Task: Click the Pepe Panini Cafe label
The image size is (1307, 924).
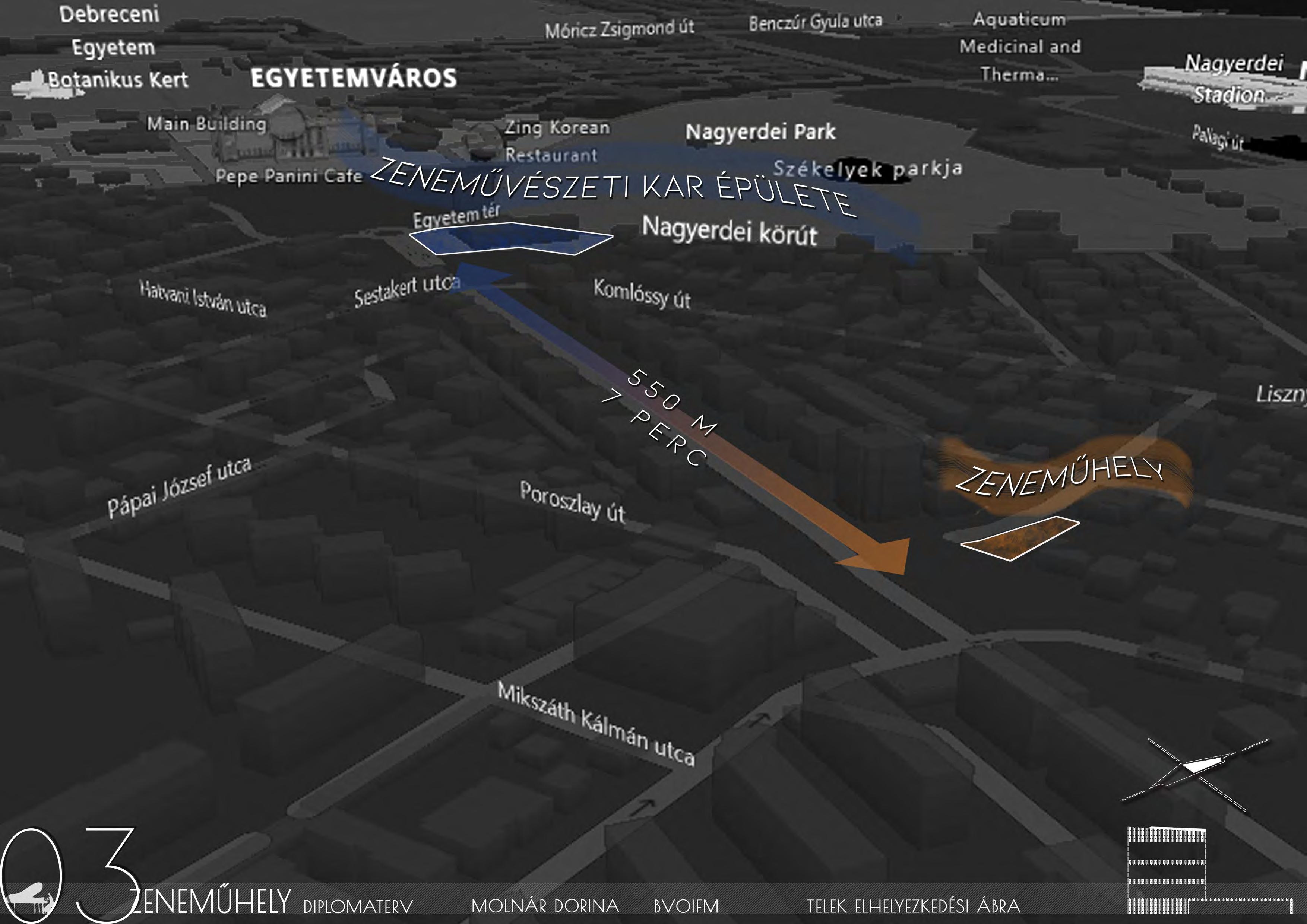Action: coord(289,176)
